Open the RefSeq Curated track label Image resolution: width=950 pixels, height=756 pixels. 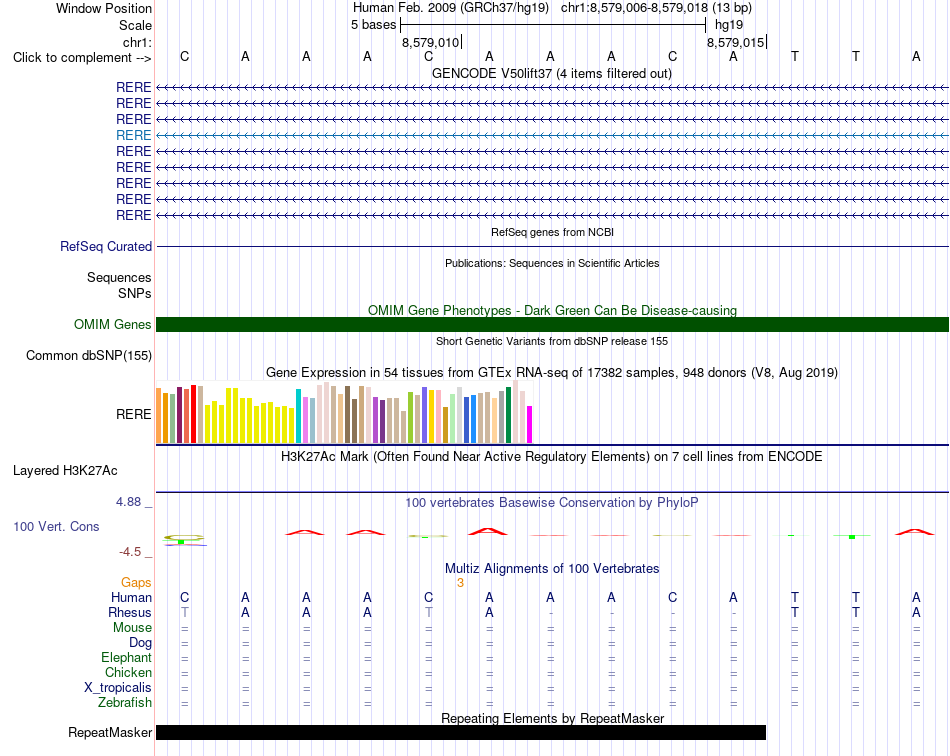105,247
